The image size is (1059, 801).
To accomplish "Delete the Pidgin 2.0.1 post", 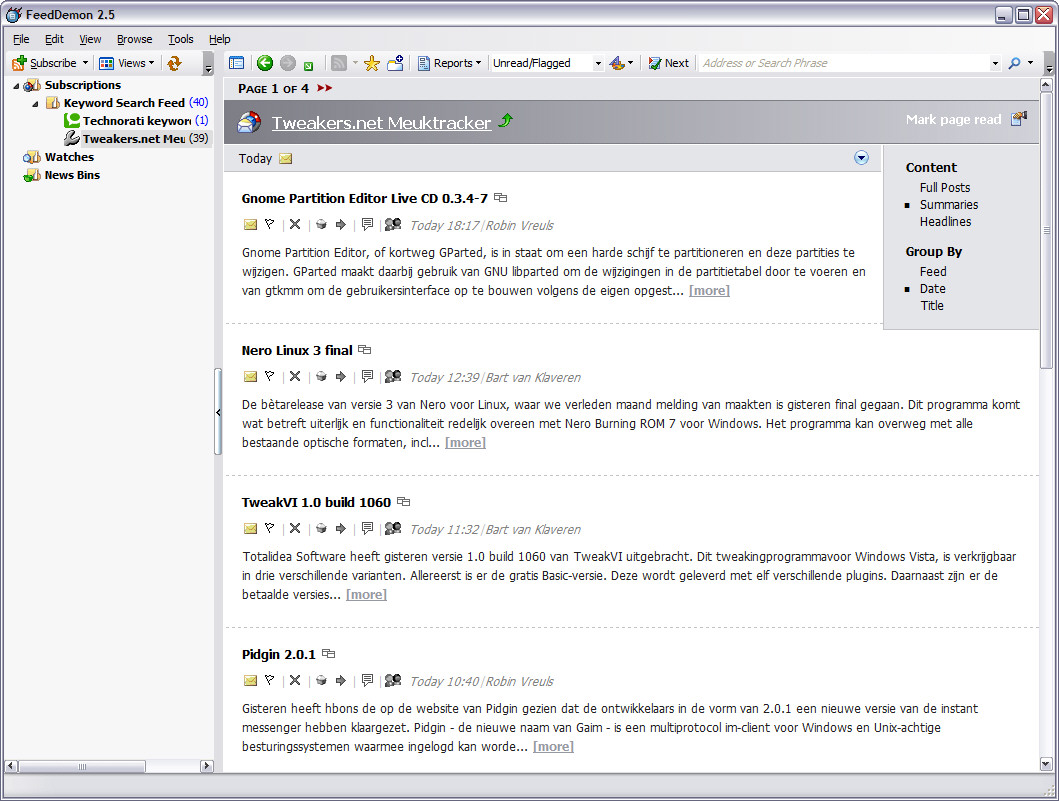I will click(294, 680).
